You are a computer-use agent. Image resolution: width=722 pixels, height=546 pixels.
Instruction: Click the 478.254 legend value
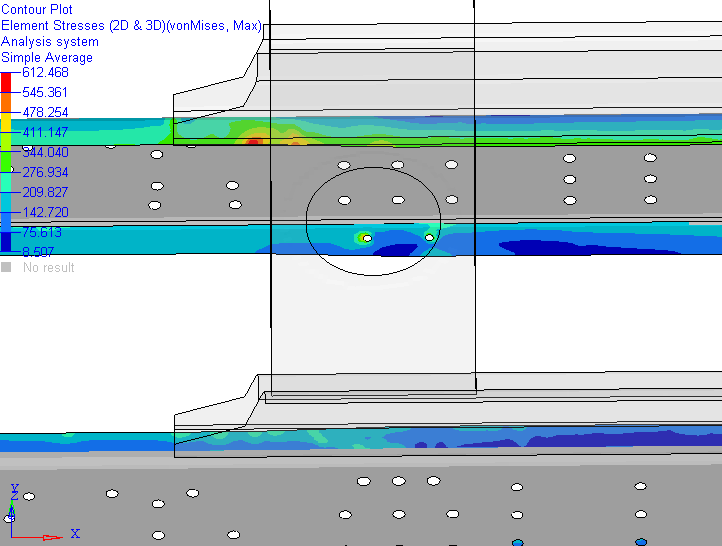[x=45, y=112]
